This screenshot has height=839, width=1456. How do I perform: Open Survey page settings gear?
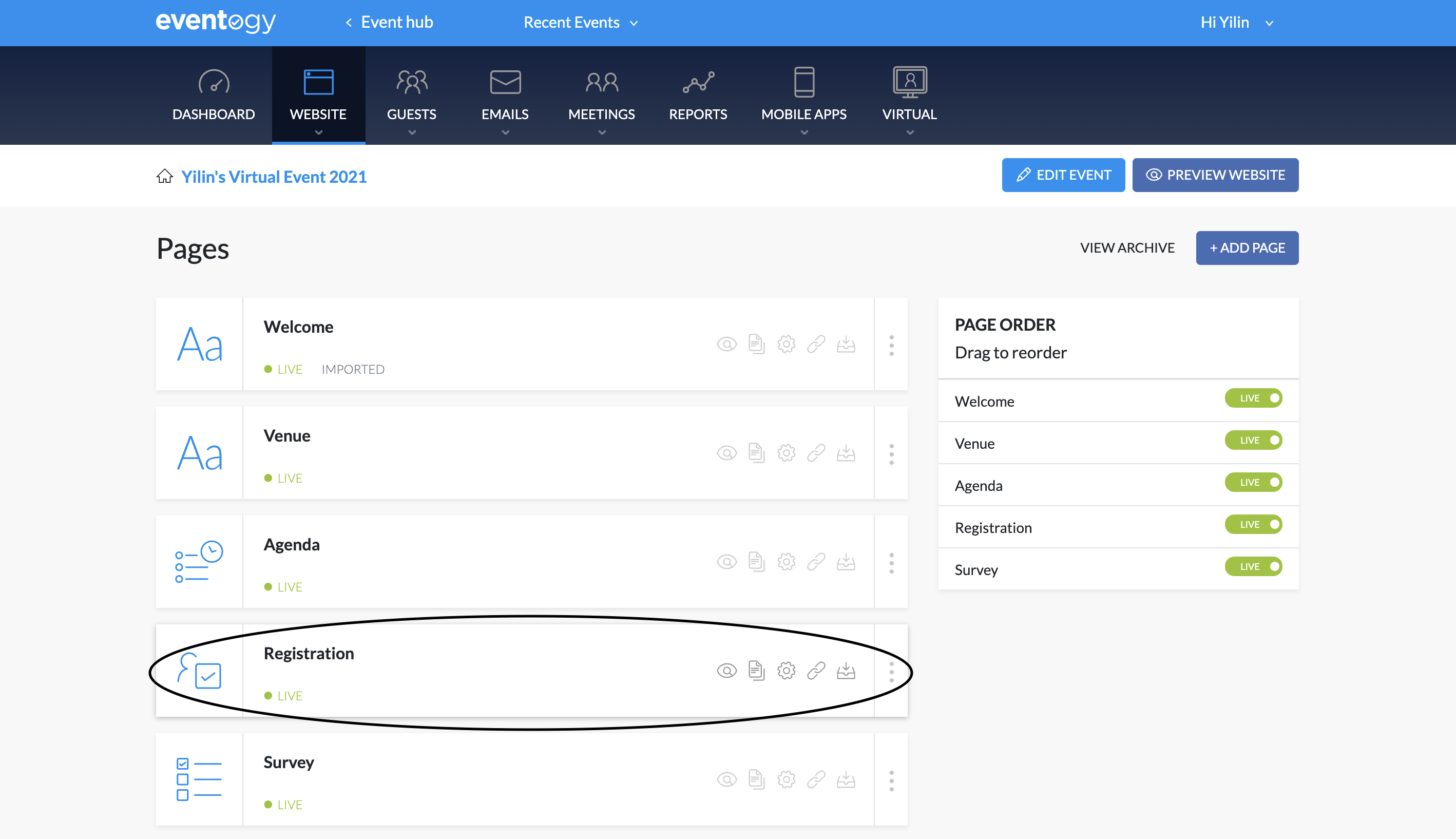(x=787, y=779)
